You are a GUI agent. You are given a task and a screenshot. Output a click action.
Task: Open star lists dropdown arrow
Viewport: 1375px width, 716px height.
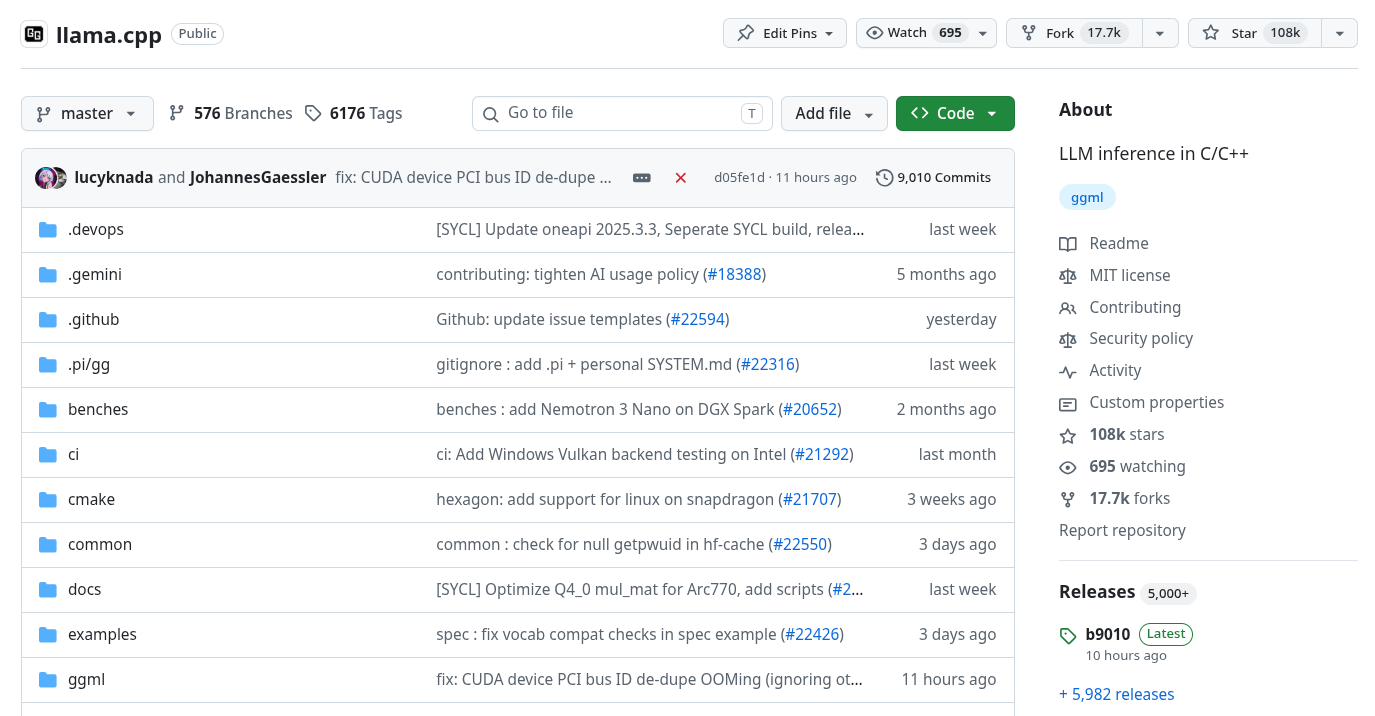pyautogui.click(x=1339, y=33)
